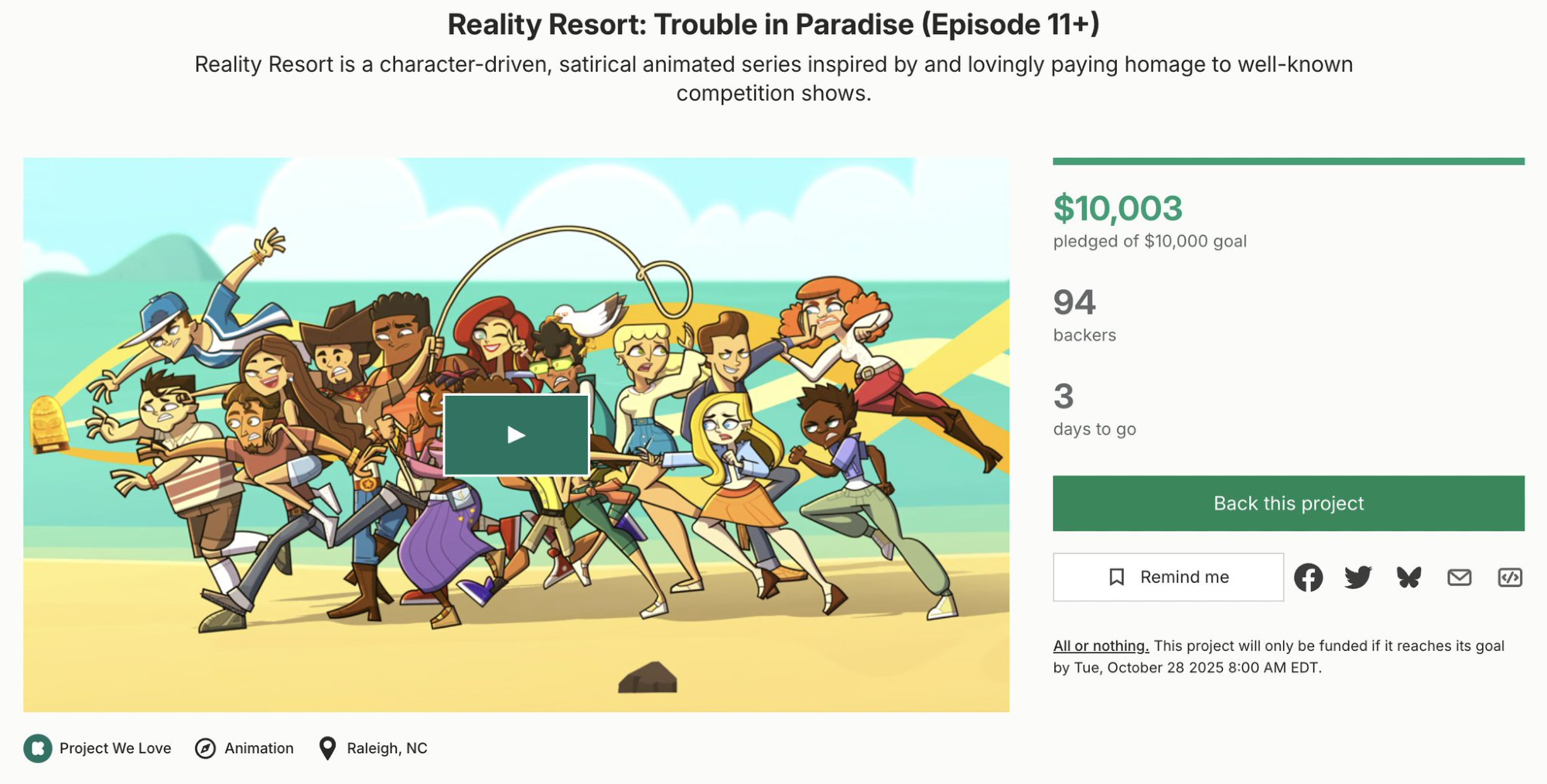Screen dimensions: 1547x784
Task: Click the 94 backers count
Action: point(1074,302)
